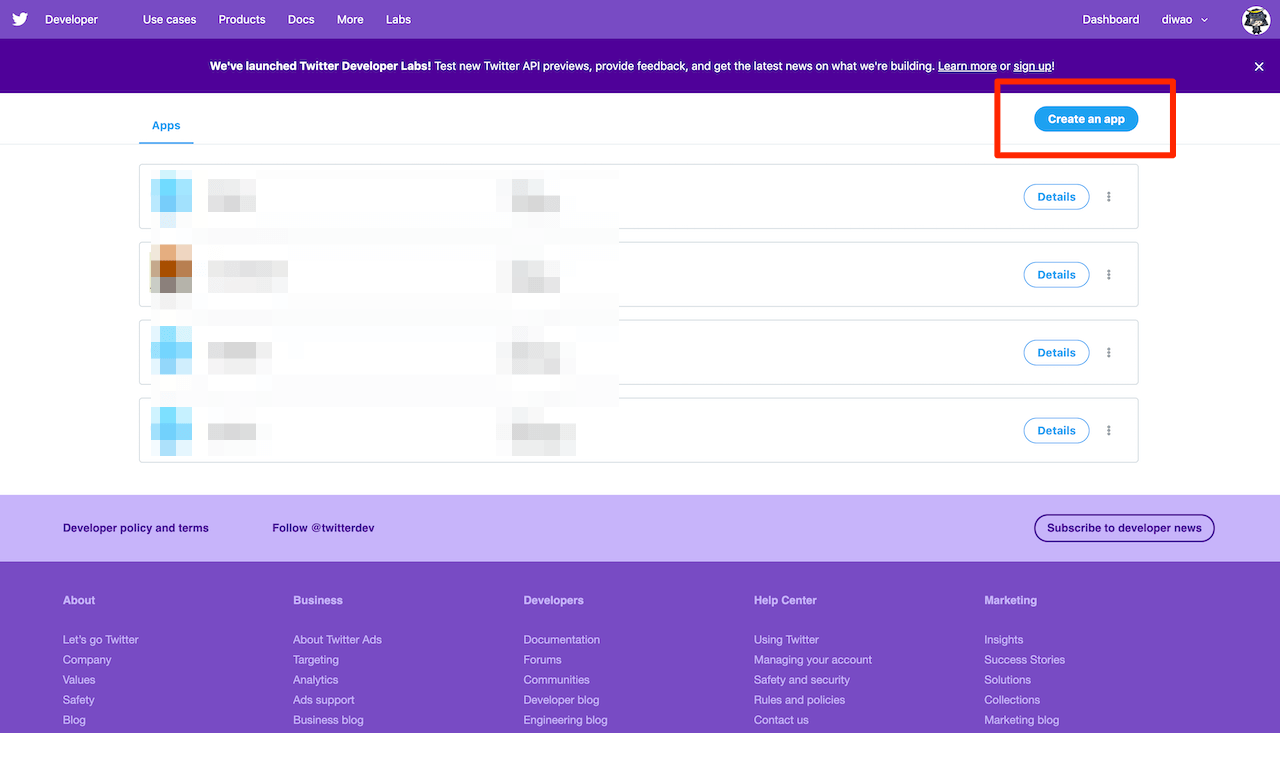Dismiss the Developer Labs announcement banner
The image size is (1280, 774).
coord(1259,66)
